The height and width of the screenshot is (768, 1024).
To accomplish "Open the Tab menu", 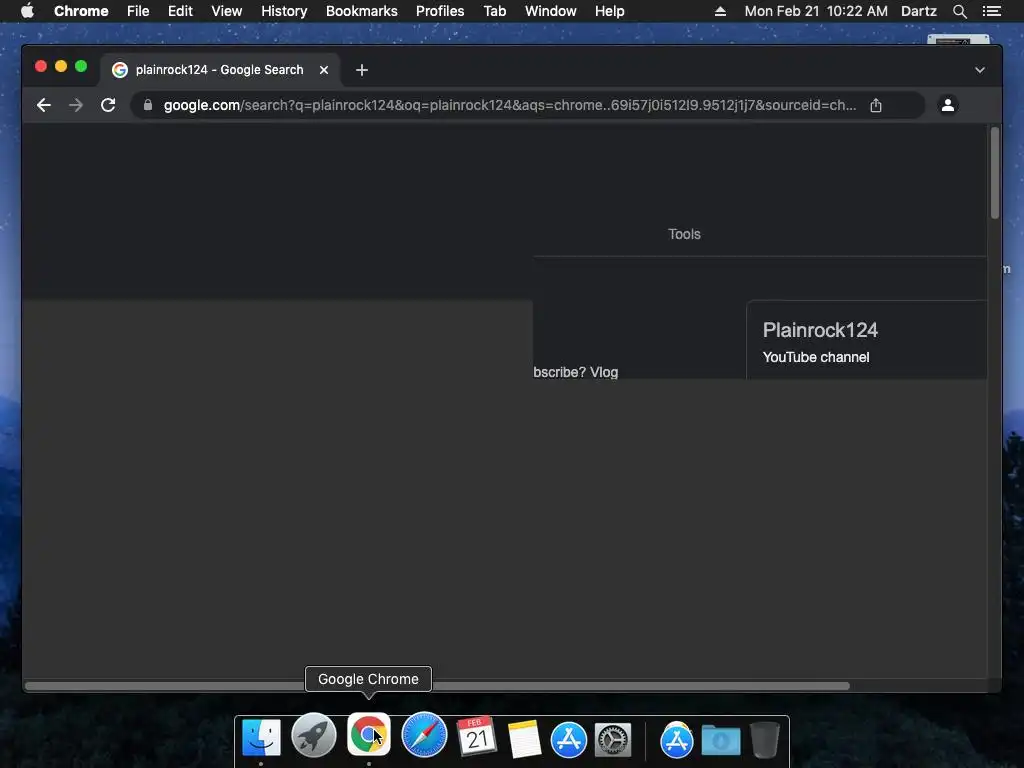I will (x=494, y=11).
